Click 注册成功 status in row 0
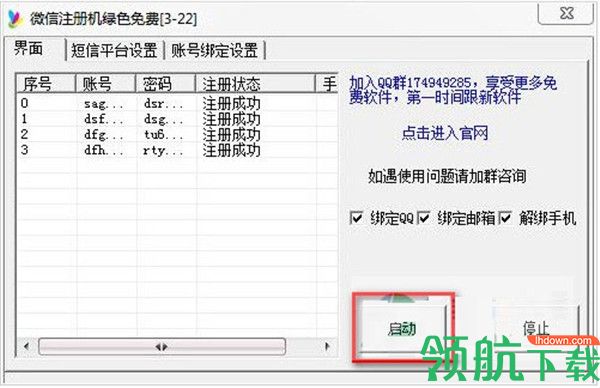 coord(232,104)
